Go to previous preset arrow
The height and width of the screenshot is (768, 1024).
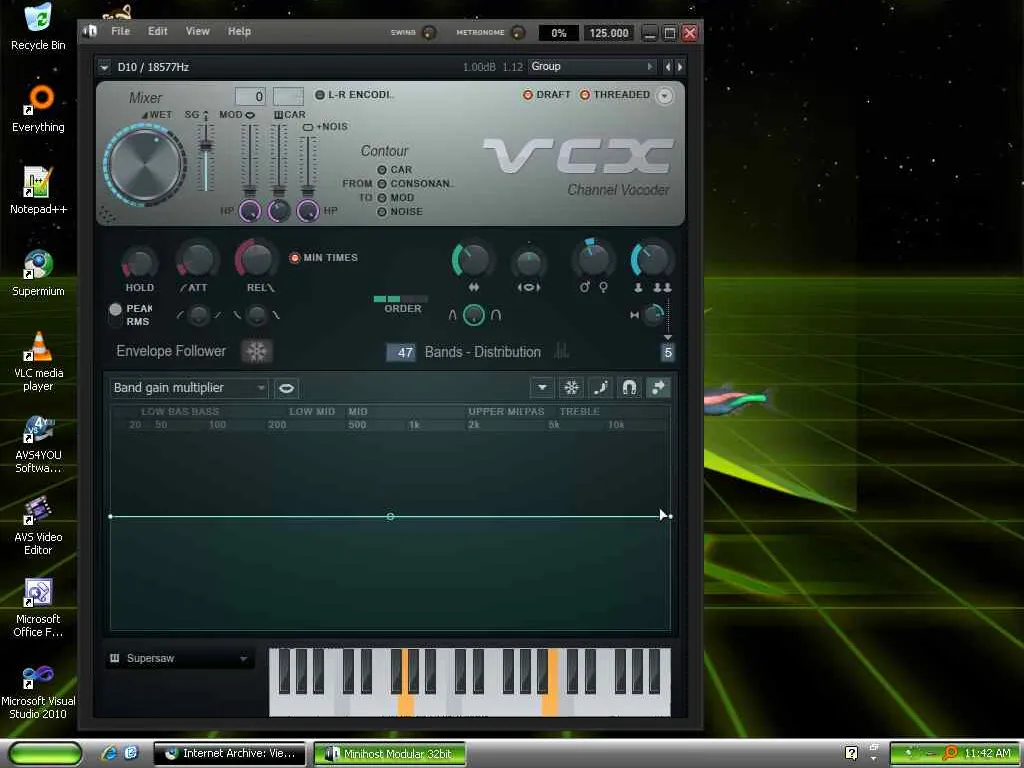(667, 67)
